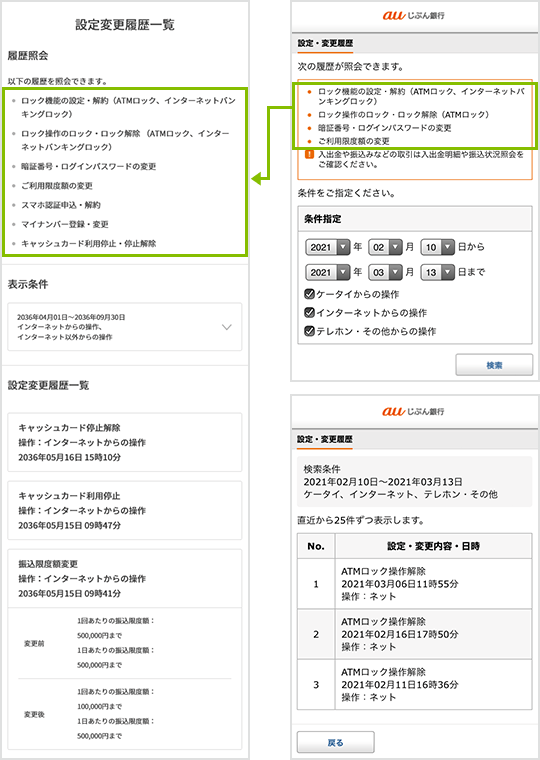This screenshot has height=760, width=540.
Task: Select 設定・変更履歴 tab on lower screen
Action: pos(325,440)
